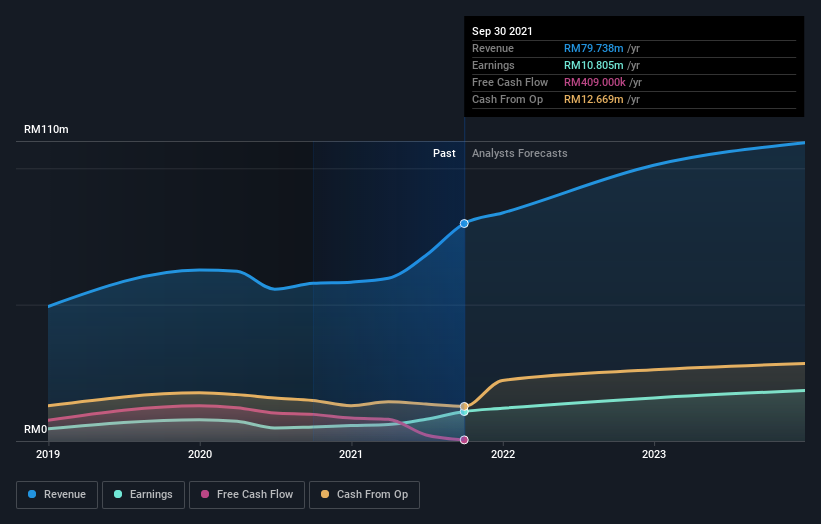Viewport: 821px width, 524px height.
Task: Click the Earnings row label in tooltip
Action: (x=493, y=65)
